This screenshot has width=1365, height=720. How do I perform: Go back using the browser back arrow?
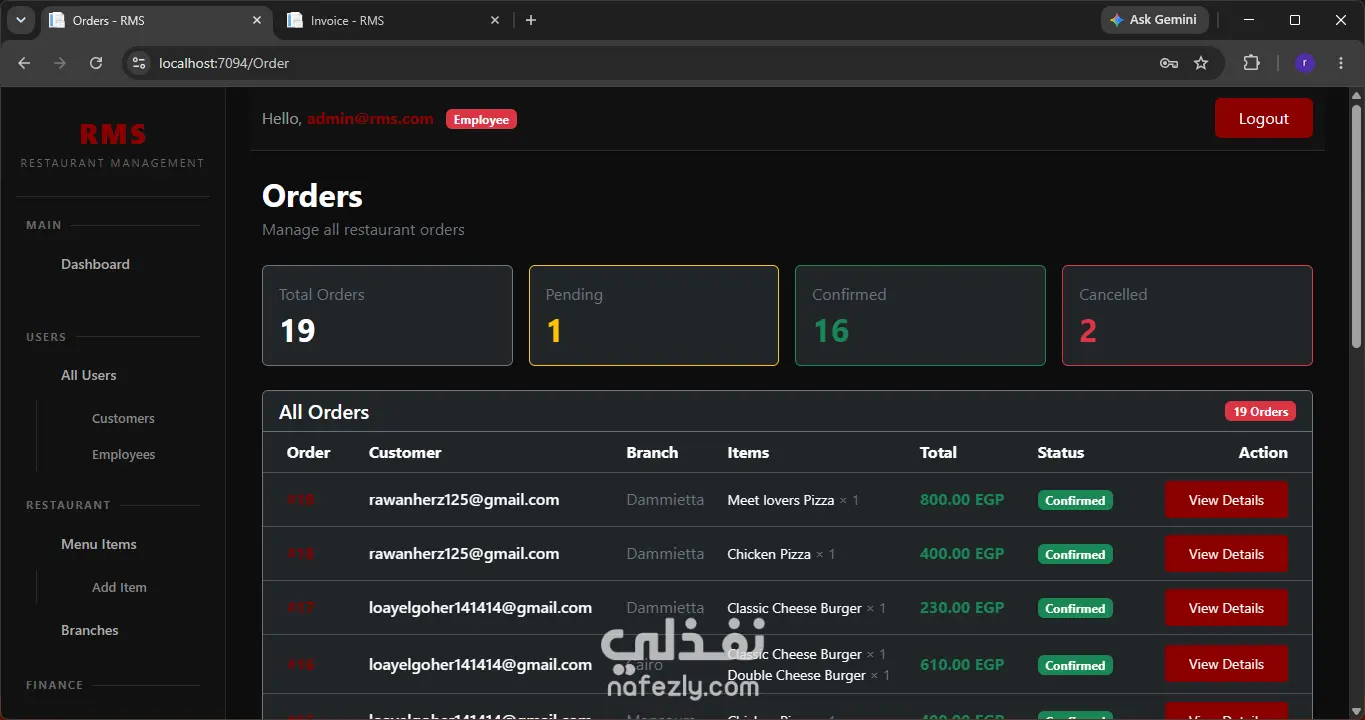click(24, 63)
